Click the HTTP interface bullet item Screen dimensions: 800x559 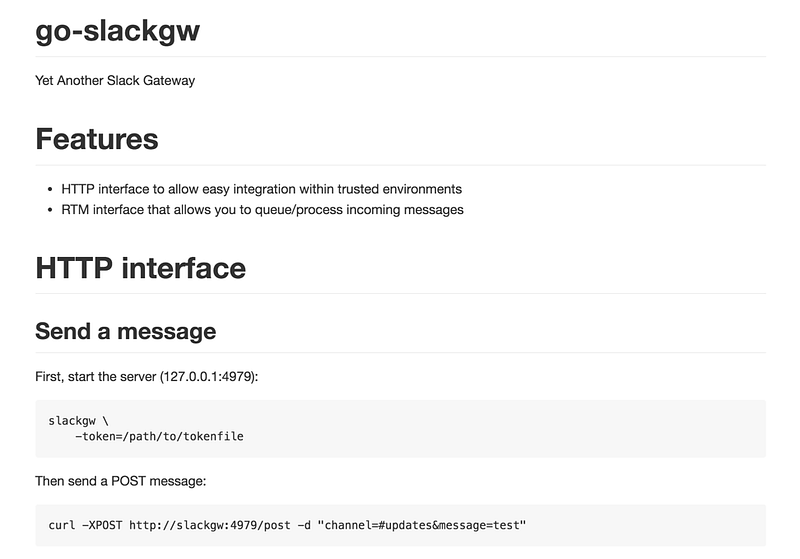(261, 189)
